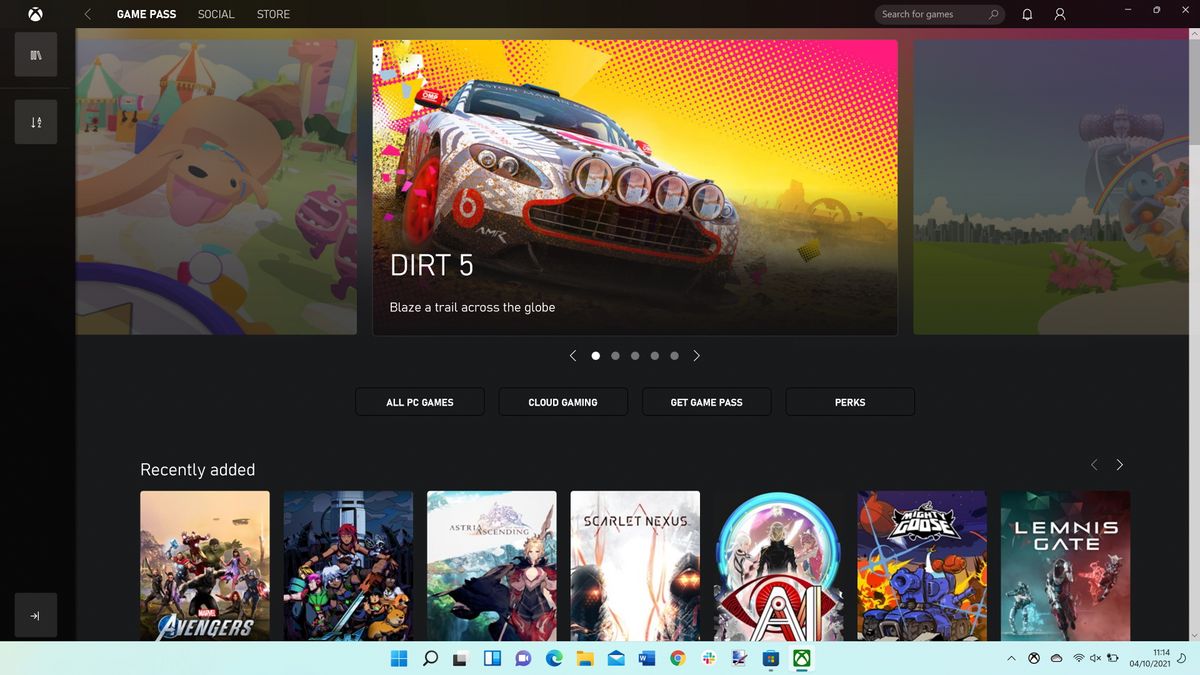
Task: Click the search magnifier in the search box
Action: [993, 14]
